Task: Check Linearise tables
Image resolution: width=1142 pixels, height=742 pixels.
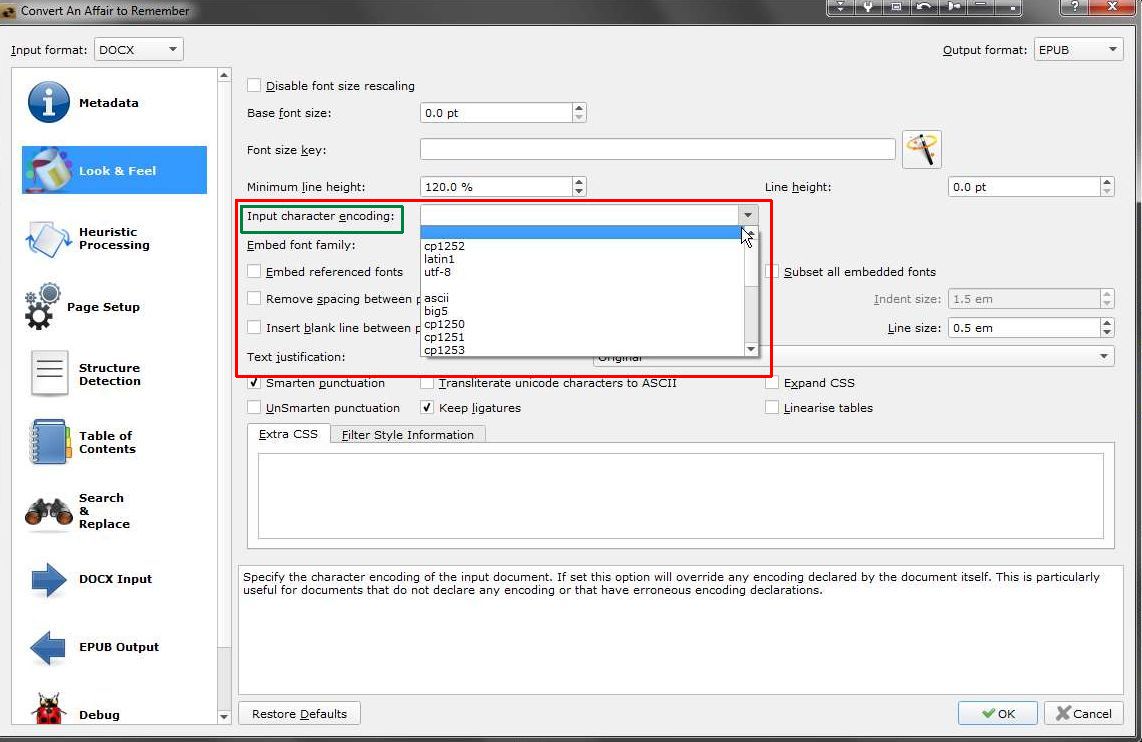Action: [x=772, y=408]
